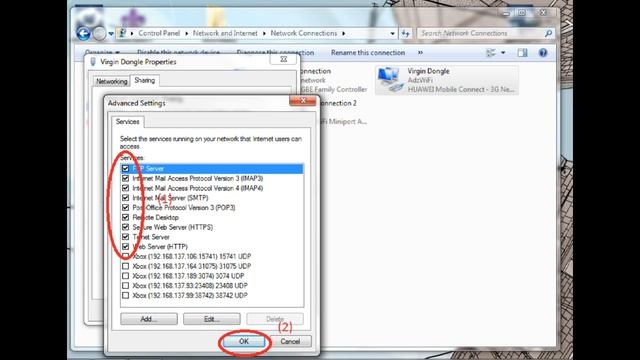Viewport: 640px width, 360px height.
Task: Select Control Panel in breadcrumb path
Action: (159, 33)
